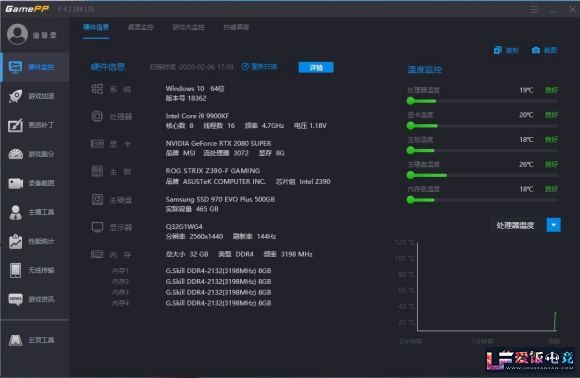
Task: Click the motherboard icon in the ROG STRIX row
Action: tap(97, 171)
